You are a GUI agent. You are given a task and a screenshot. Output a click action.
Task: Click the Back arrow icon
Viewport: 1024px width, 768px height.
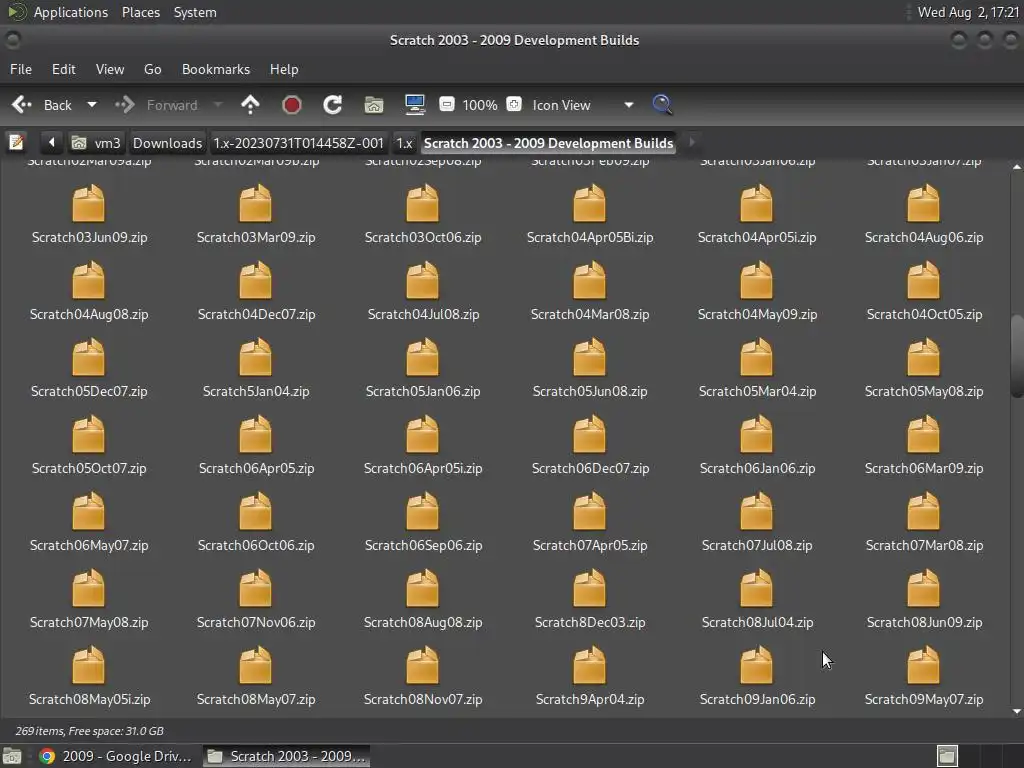[x=22, y=104]
